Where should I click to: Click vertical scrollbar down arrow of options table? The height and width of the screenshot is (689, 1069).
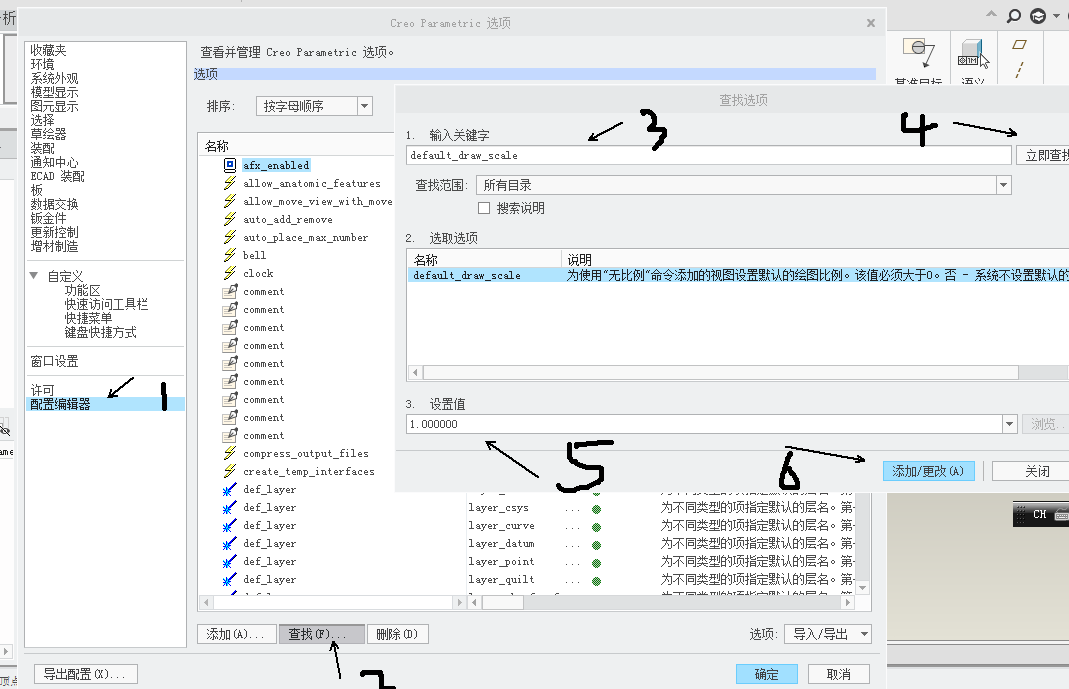click(x=862, y=587)
